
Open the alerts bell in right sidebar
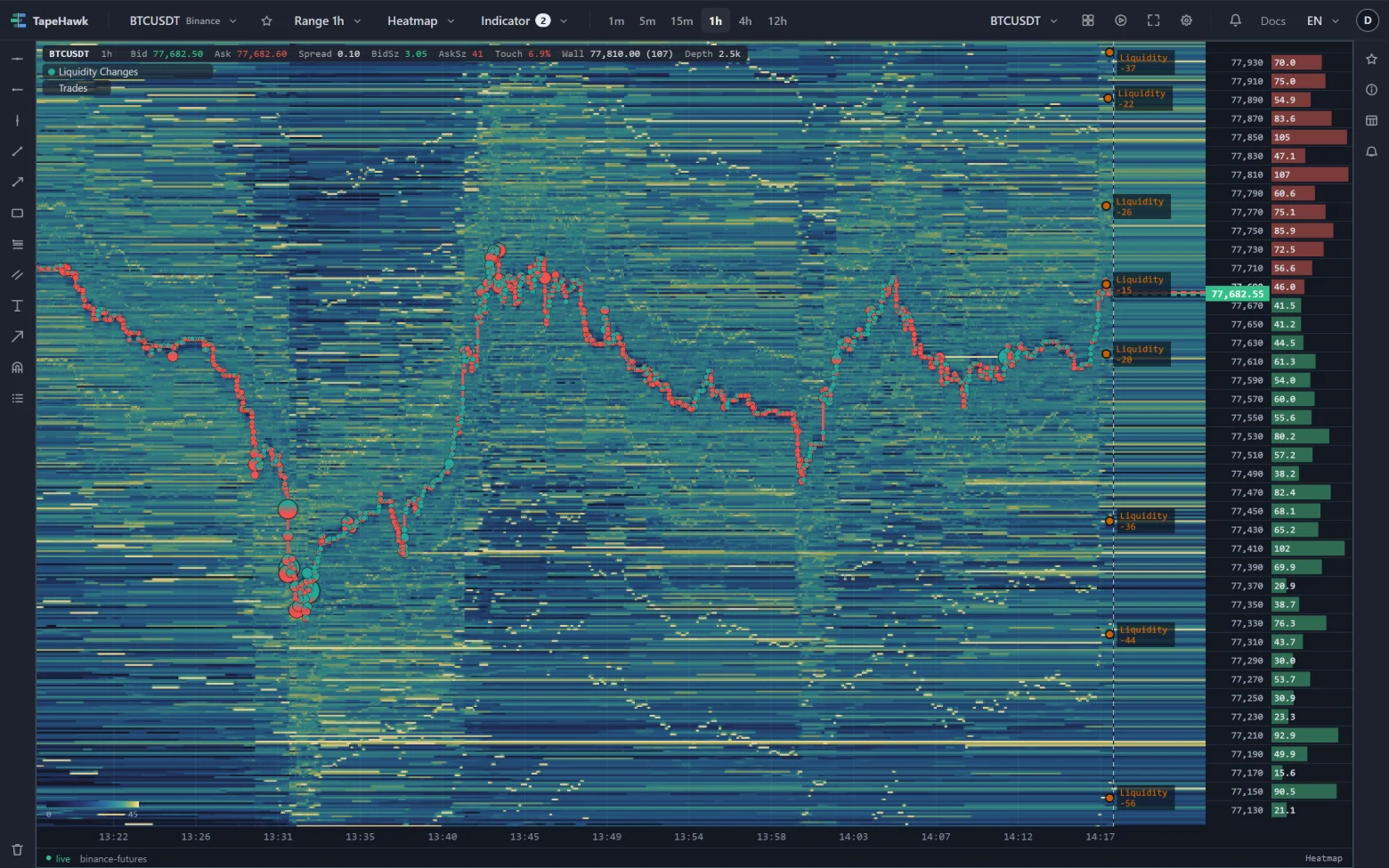pyautogui.click(x=1371, y=151)
